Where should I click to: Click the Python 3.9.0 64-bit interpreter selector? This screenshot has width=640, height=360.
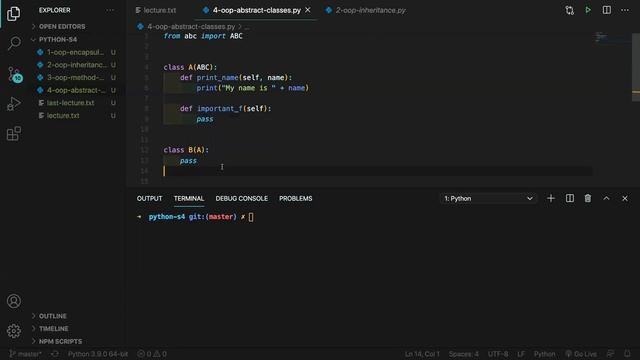coord(98,354)
